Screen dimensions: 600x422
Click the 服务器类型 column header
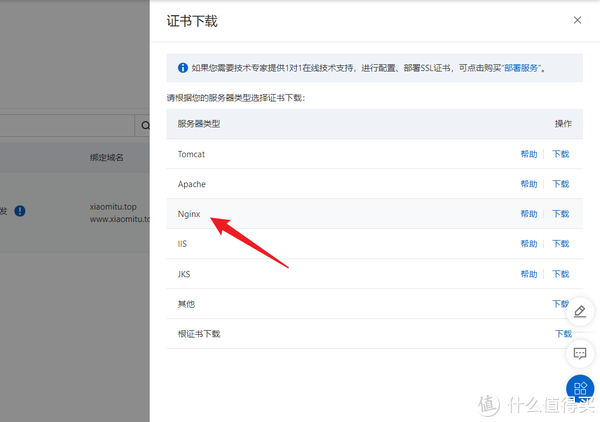(x=199, y=124)
